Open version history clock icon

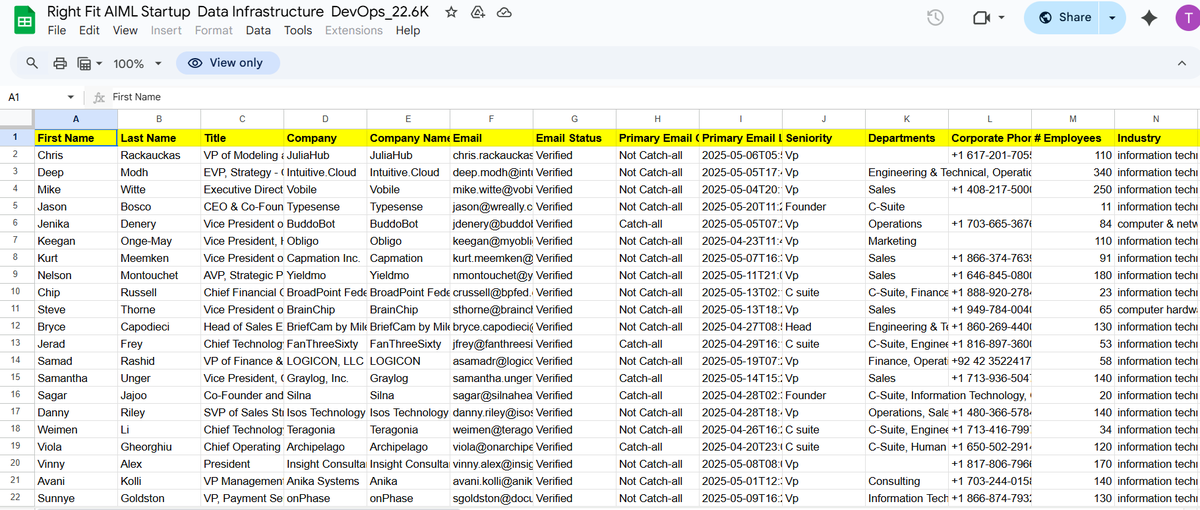tap(936, 18)
